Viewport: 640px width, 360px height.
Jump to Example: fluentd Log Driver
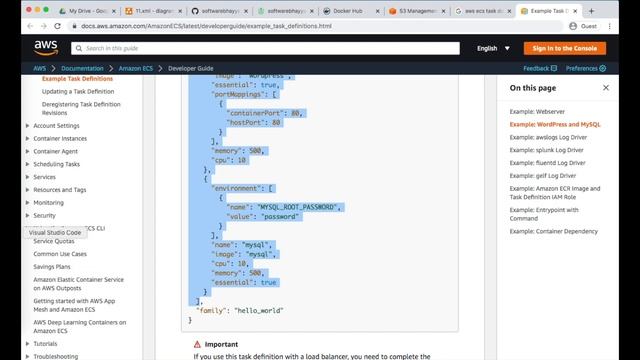click(x=547, y=163)
